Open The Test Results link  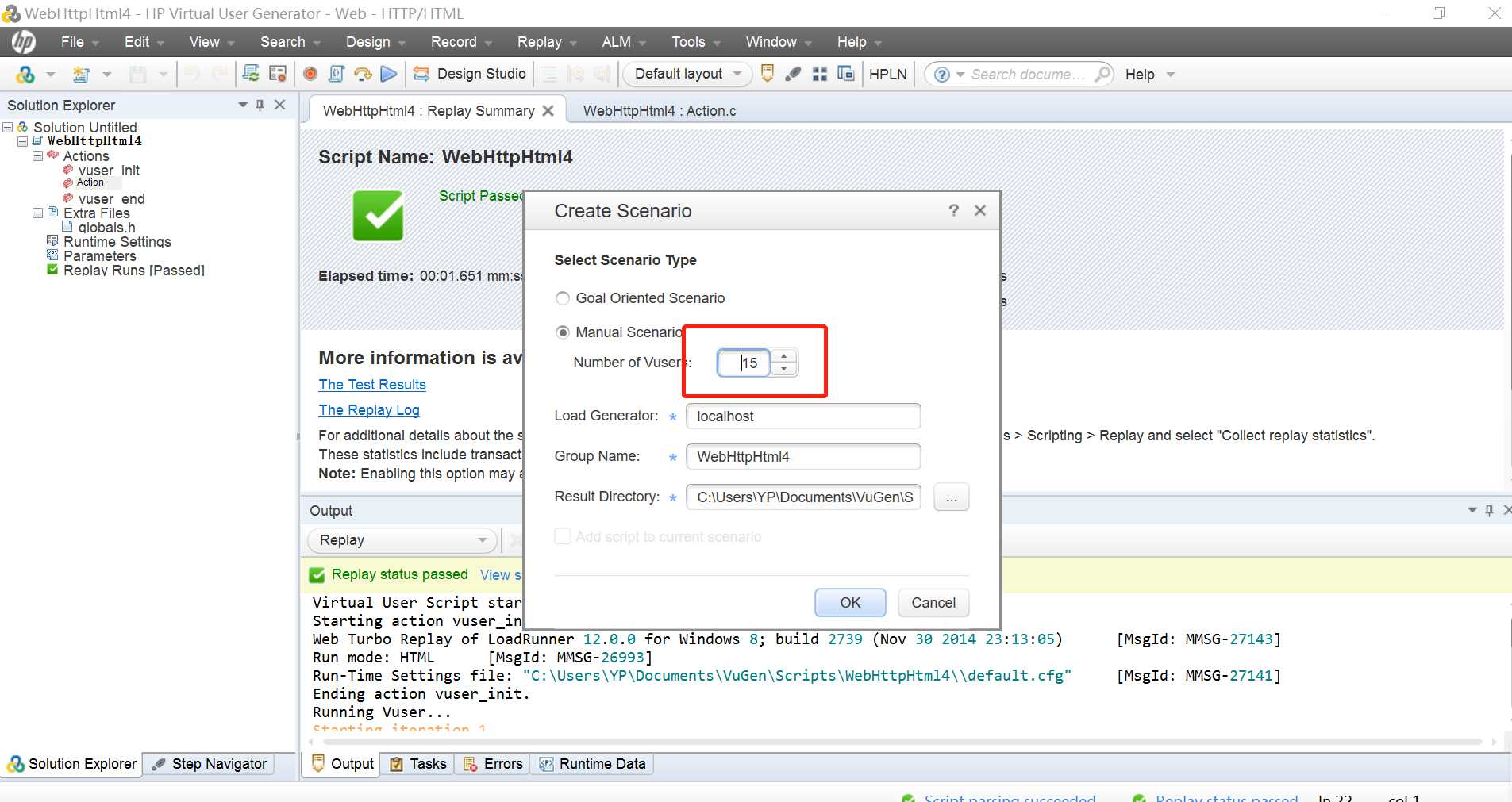coord(372,385)
